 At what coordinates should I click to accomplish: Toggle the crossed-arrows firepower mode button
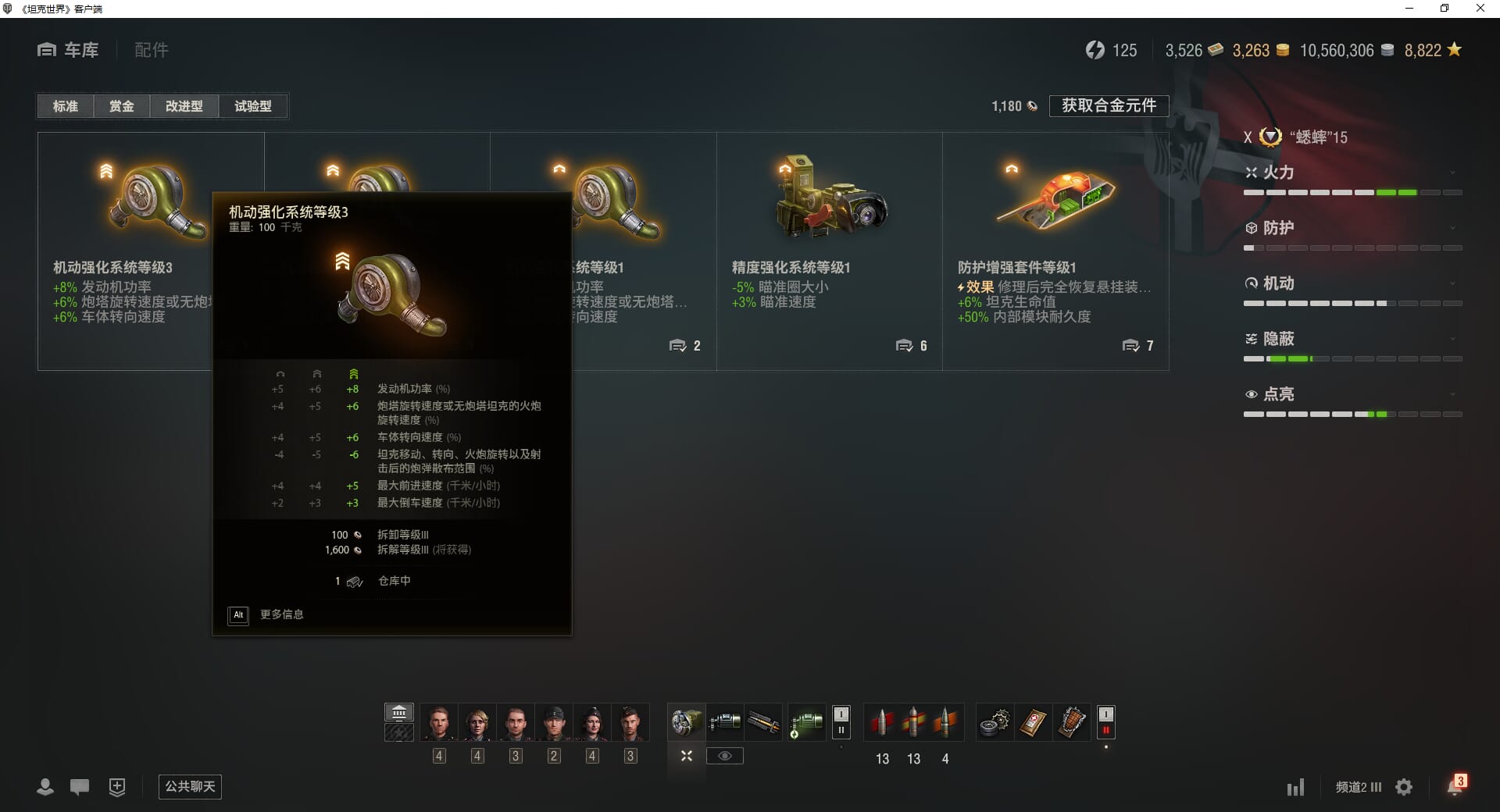686,756
